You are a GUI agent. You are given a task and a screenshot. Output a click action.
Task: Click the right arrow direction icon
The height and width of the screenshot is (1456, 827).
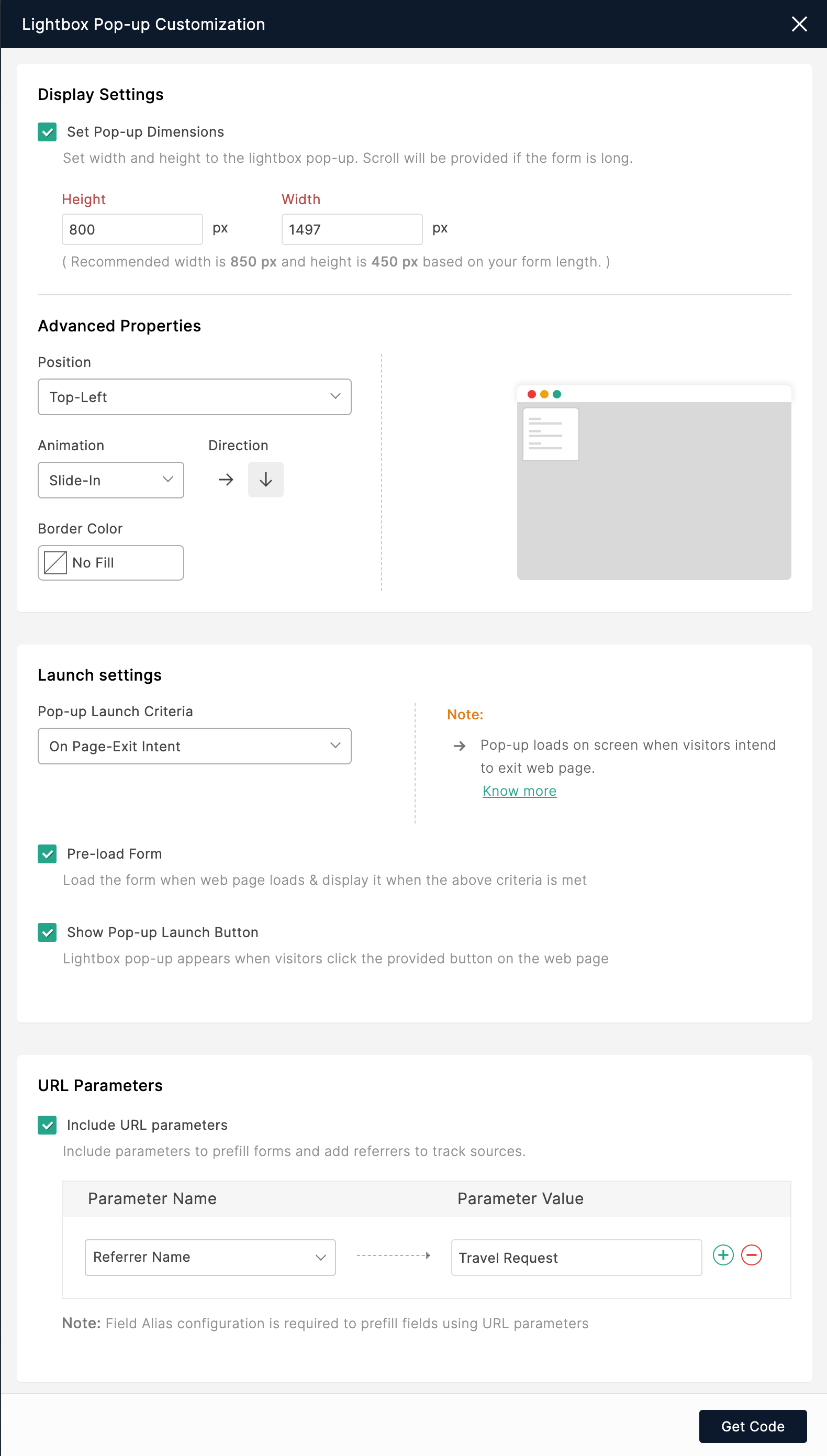226,480
